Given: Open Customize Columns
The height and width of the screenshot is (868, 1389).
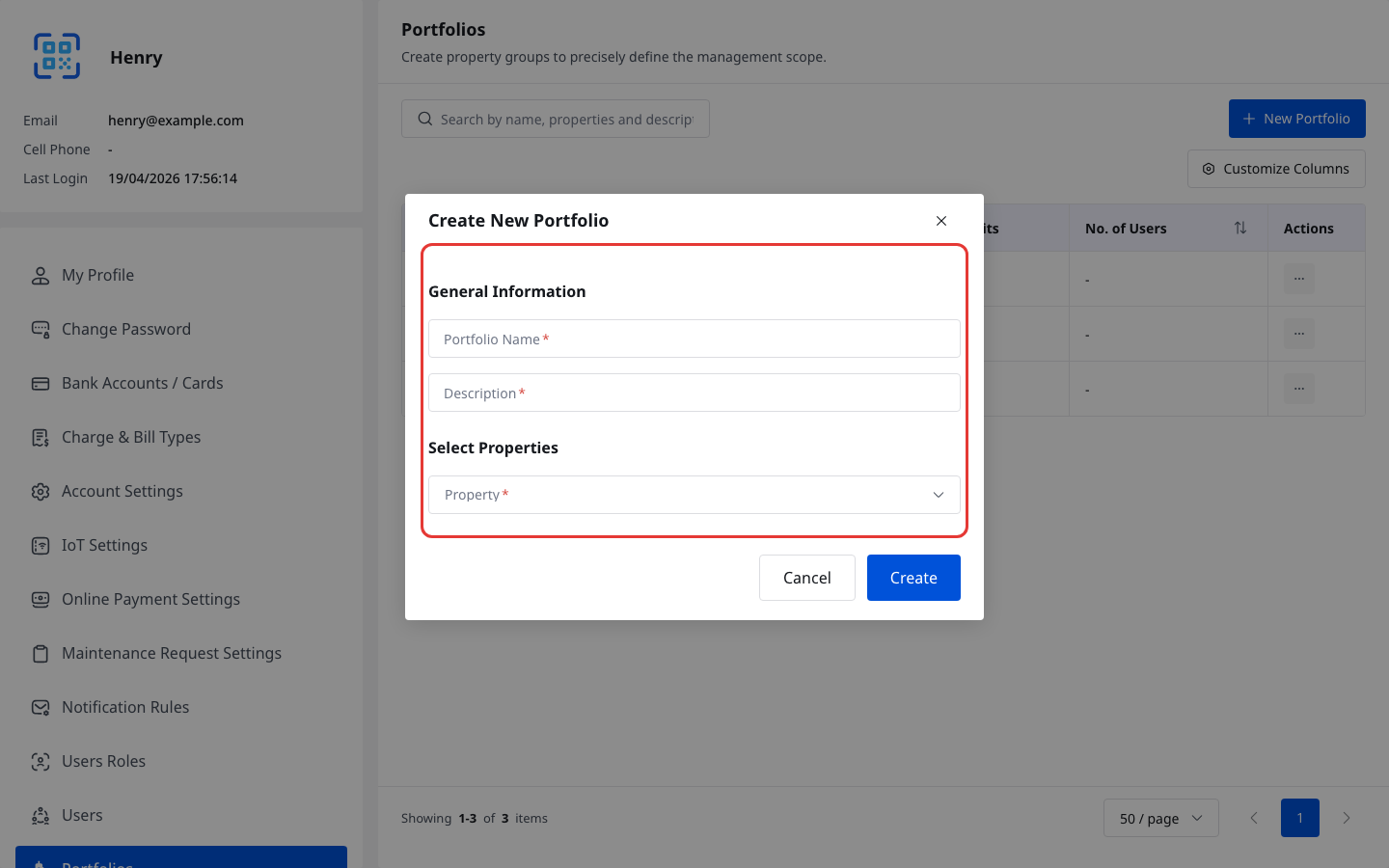Looking at the screenshot, I should click(x=1276, y=169).
